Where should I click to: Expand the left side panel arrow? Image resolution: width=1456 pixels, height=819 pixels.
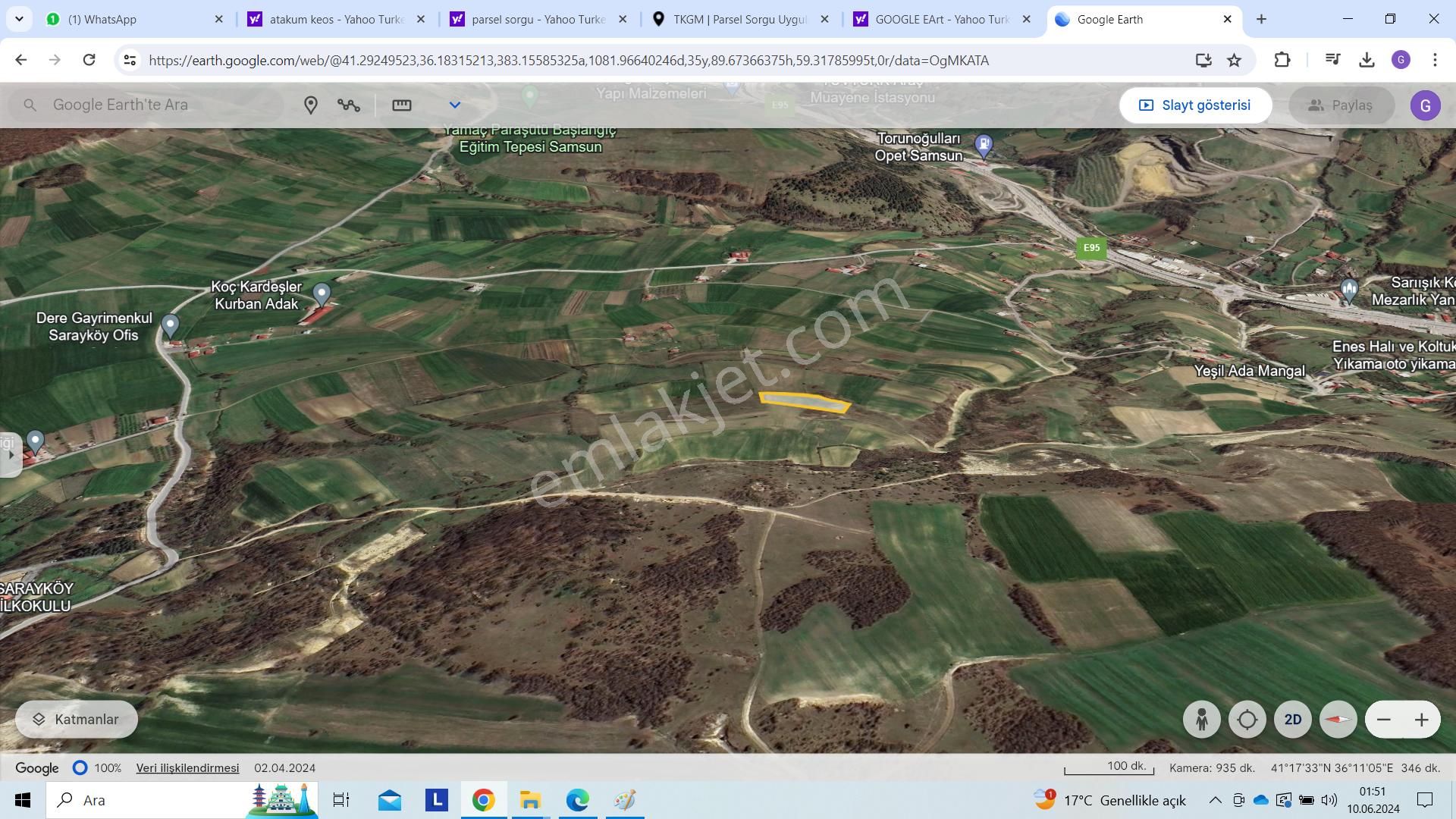(x=10, y=455)
